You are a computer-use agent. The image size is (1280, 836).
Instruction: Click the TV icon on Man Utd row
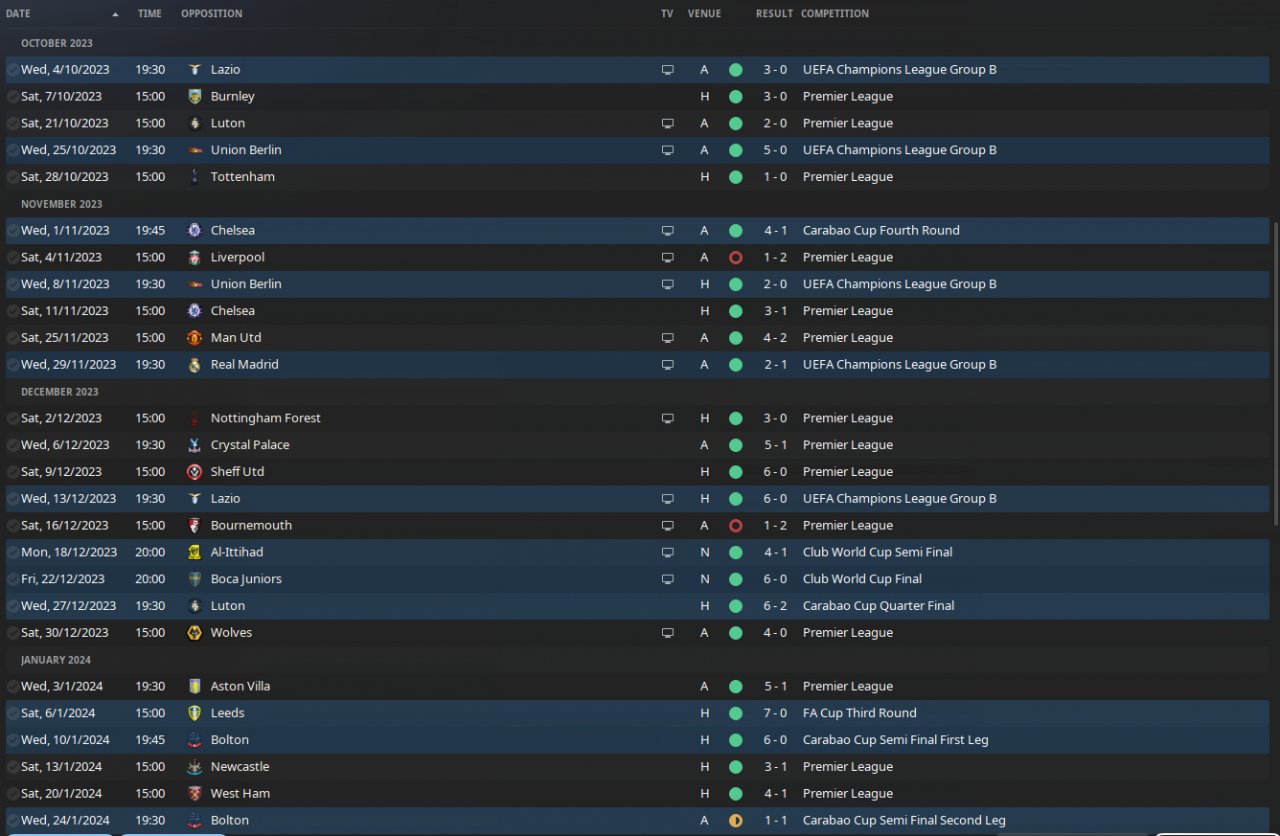(667, 338)
